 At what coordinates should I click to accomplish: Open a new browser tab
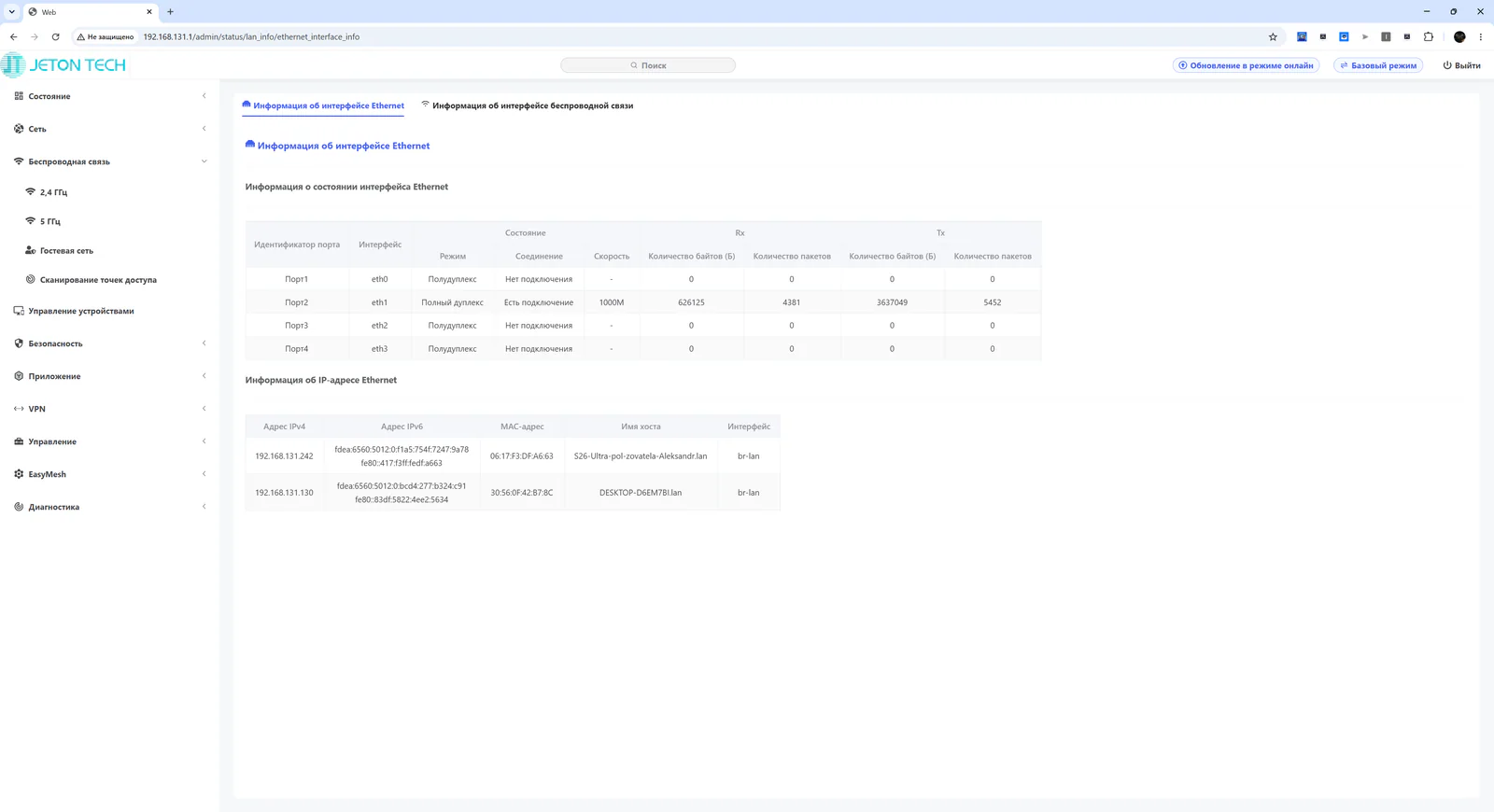click(x=170, y=12)
